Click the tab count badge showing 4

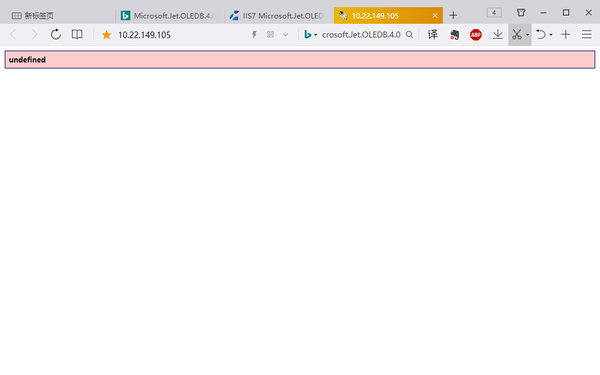click(494, 13)
